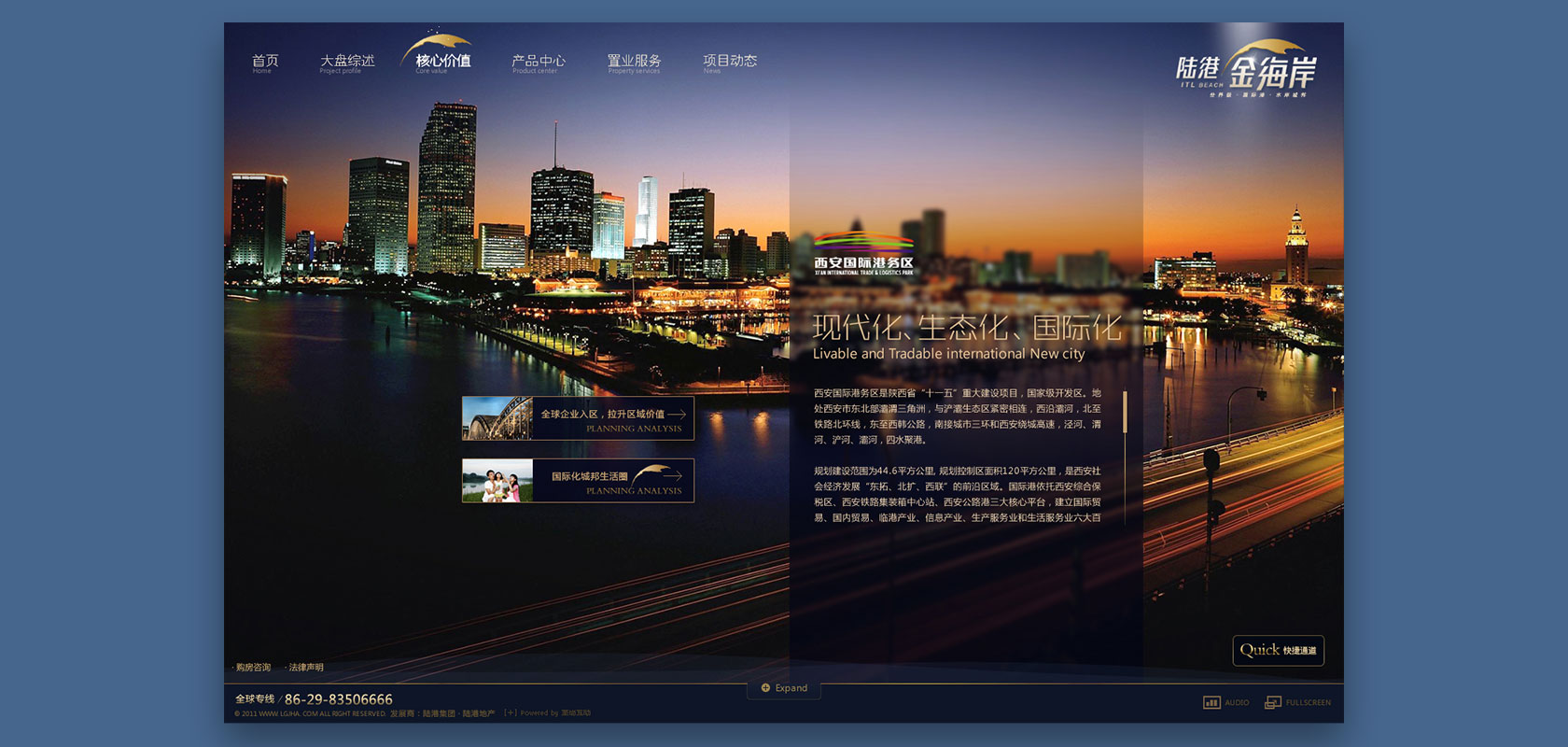The width and height of the screenshot is (1568, 747).
Task: Click the audio equalizer icon
Action: [x=1211, y=702]
